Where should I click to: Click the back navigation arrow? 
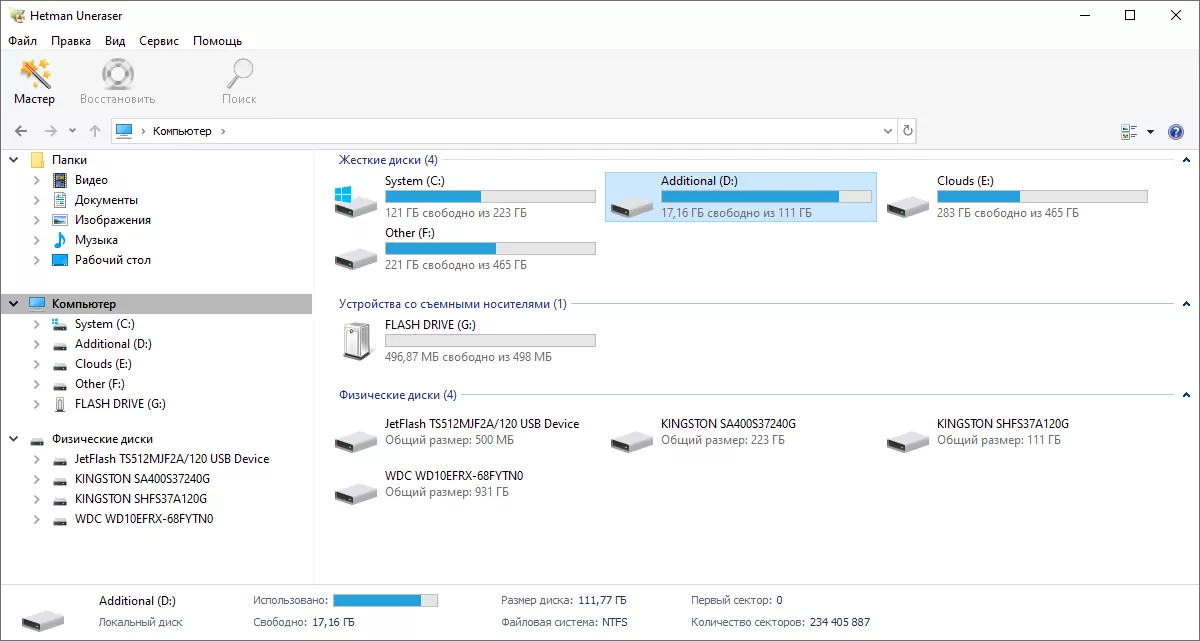click(x=21, y=131)
